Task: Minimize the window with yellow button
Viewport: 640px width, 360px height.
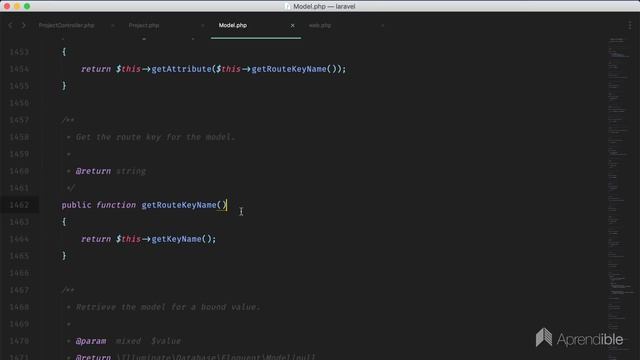Action: [x=17, y=6]
